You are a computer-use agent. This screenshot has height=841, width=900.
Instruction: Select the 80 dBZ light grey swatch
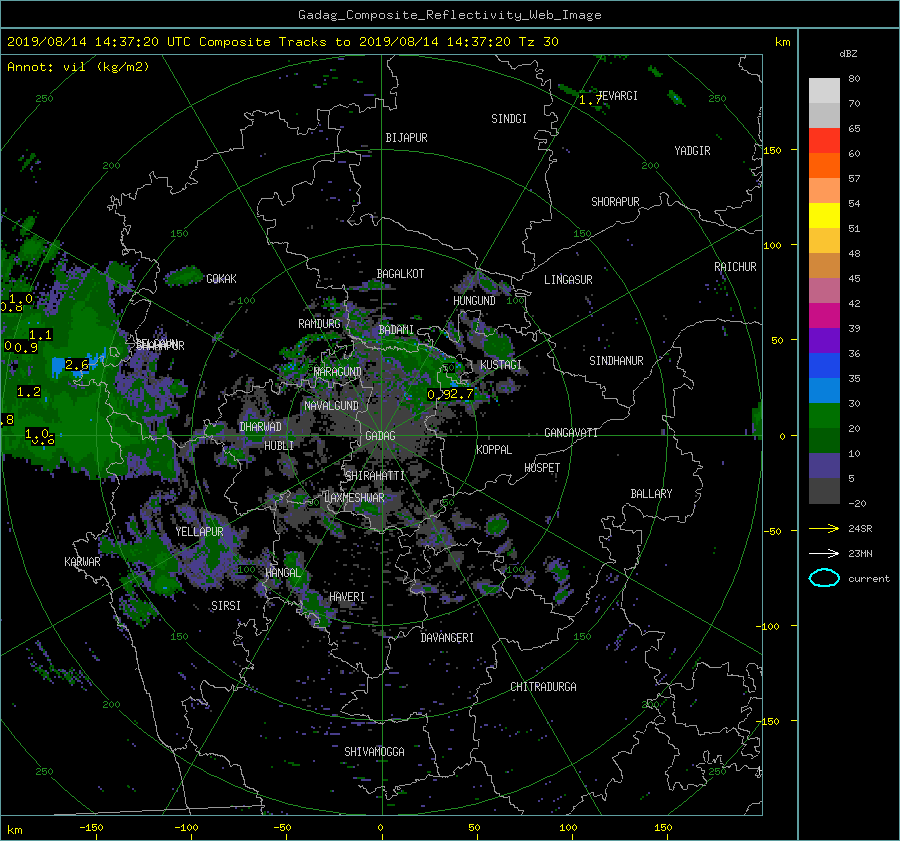tap(824, 90)
